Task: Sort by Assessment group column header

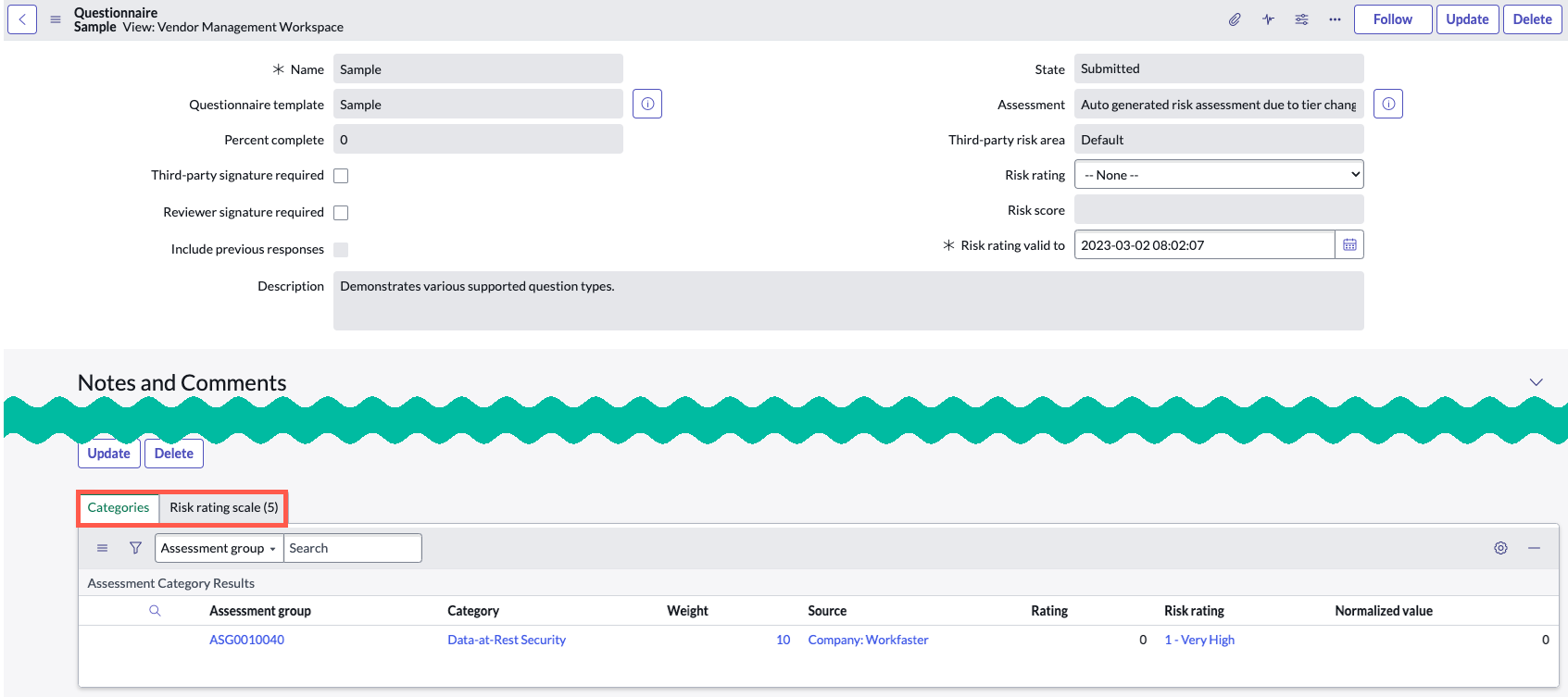Action: 260,611
